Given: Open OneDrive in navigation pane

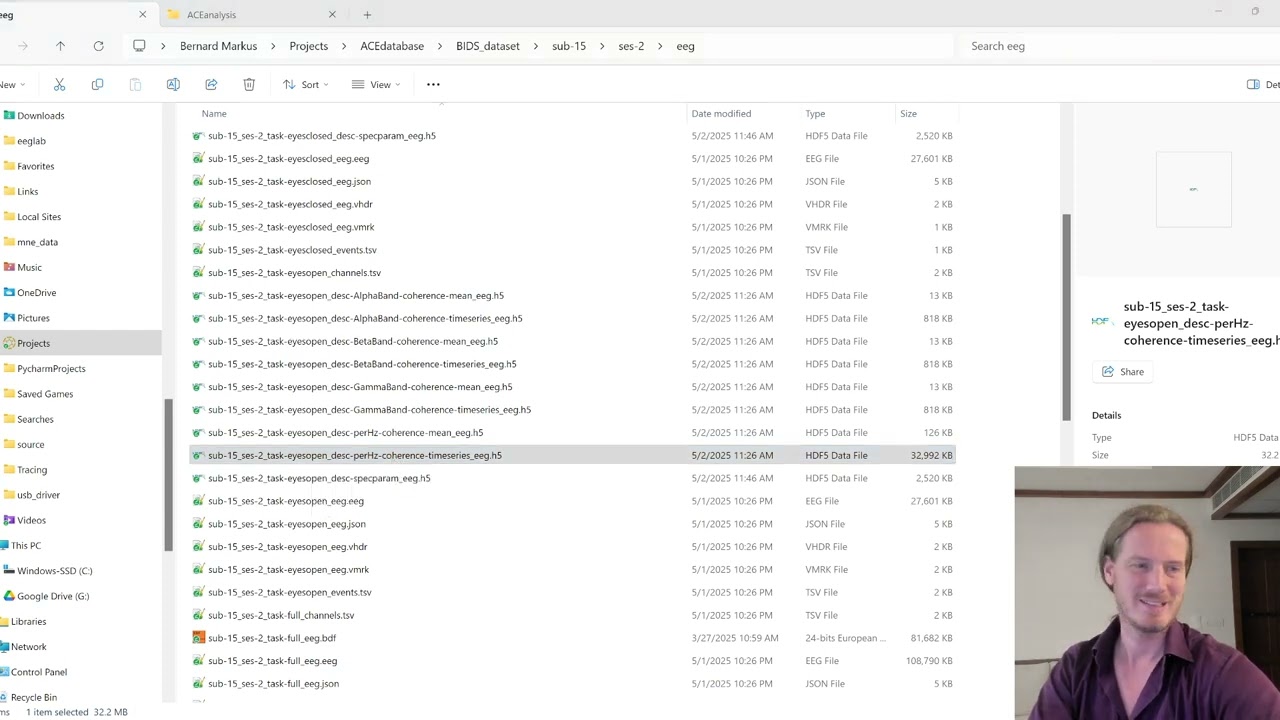Looking at the screenshot, I should coord(36,293).
